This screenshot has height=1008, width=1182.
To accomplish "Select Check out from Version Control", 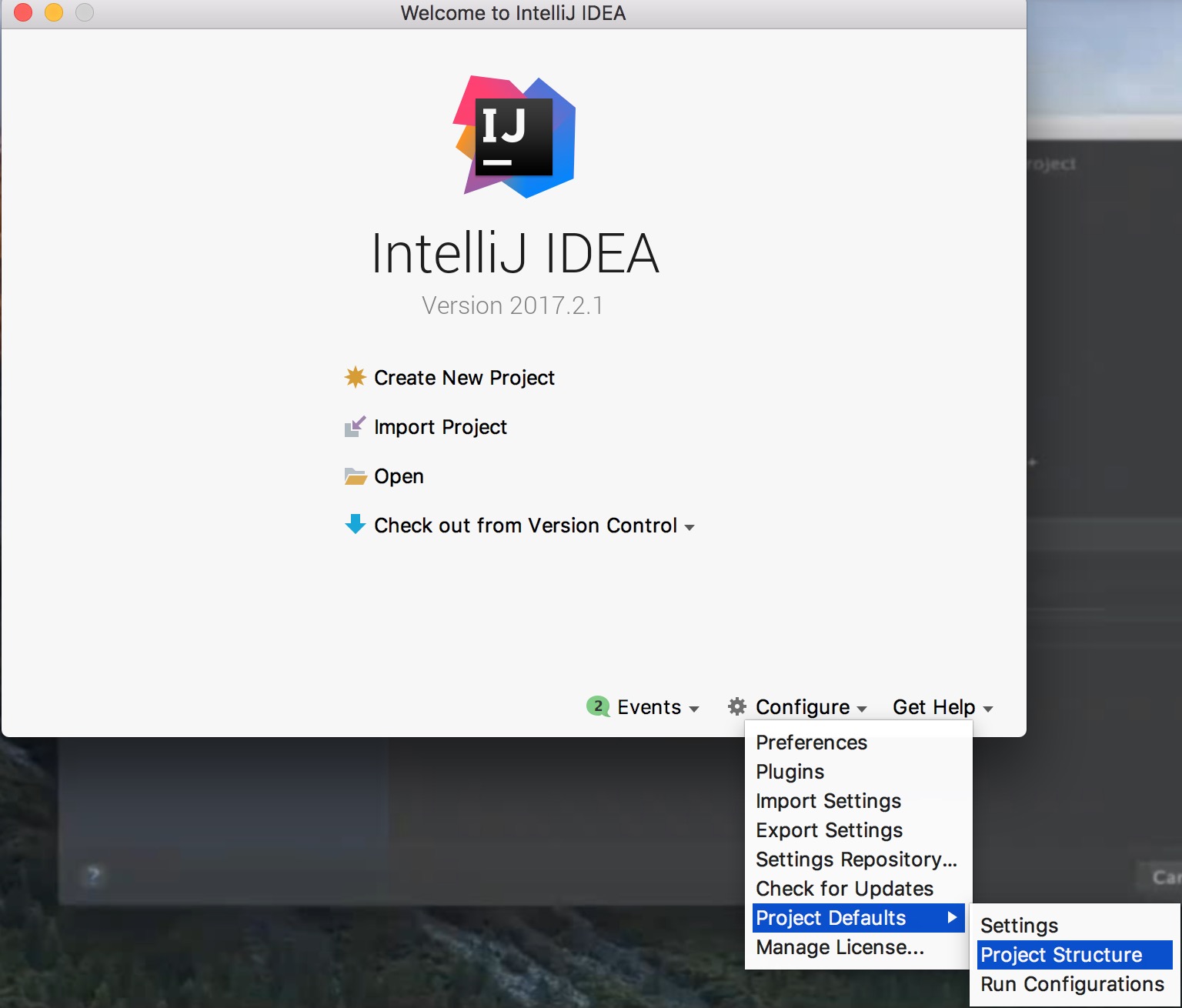I will click(526, 526).
